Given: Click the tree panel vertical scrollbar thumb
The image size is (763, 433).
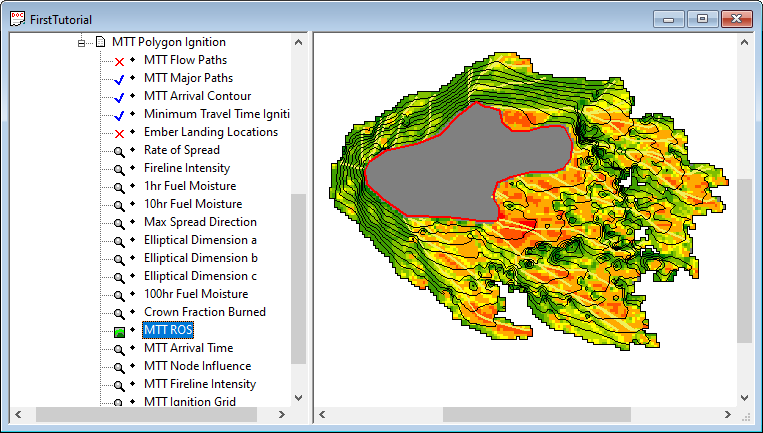Looking at the screenshot, I should [x=299, y=279].
